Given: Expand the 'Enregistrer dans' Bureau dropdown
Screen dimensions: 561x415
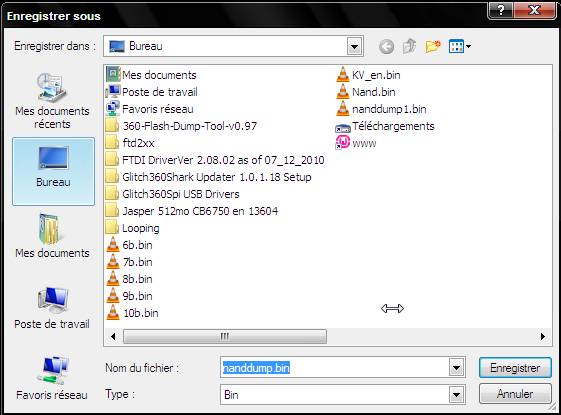Looking at the screenshot, I should (x=354, y=47).
